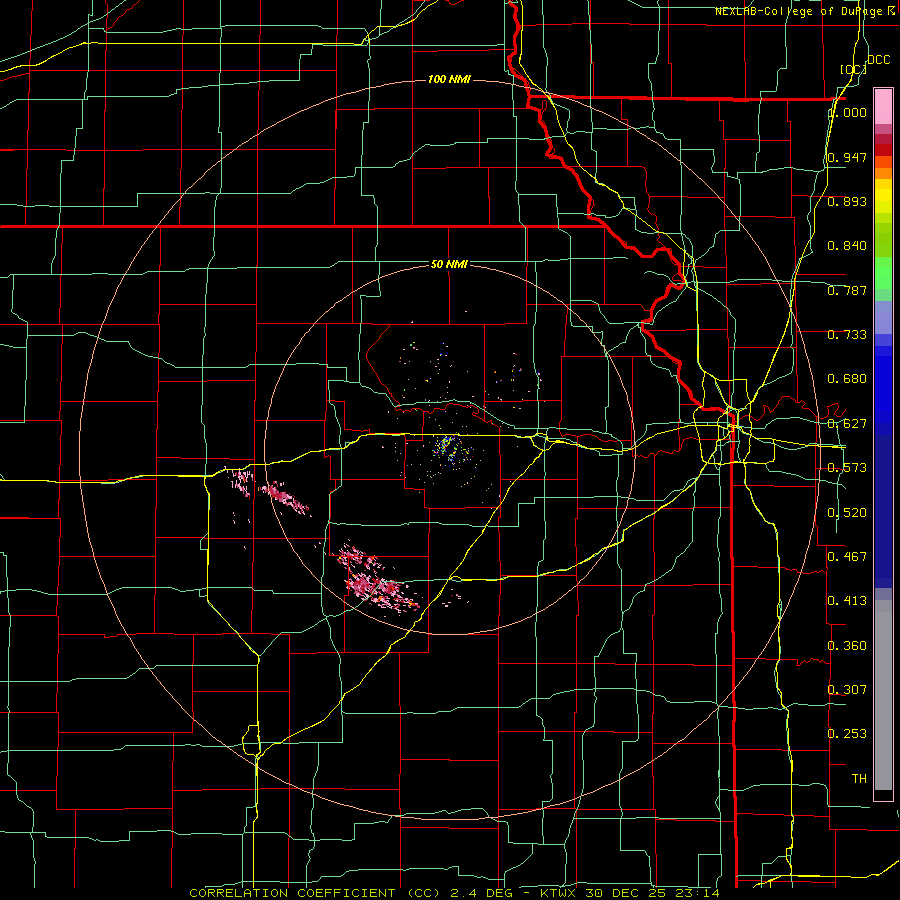Click the 0.360 color scale value
Viewport: 900px width, 900px height.
click(x=847, y=645)
